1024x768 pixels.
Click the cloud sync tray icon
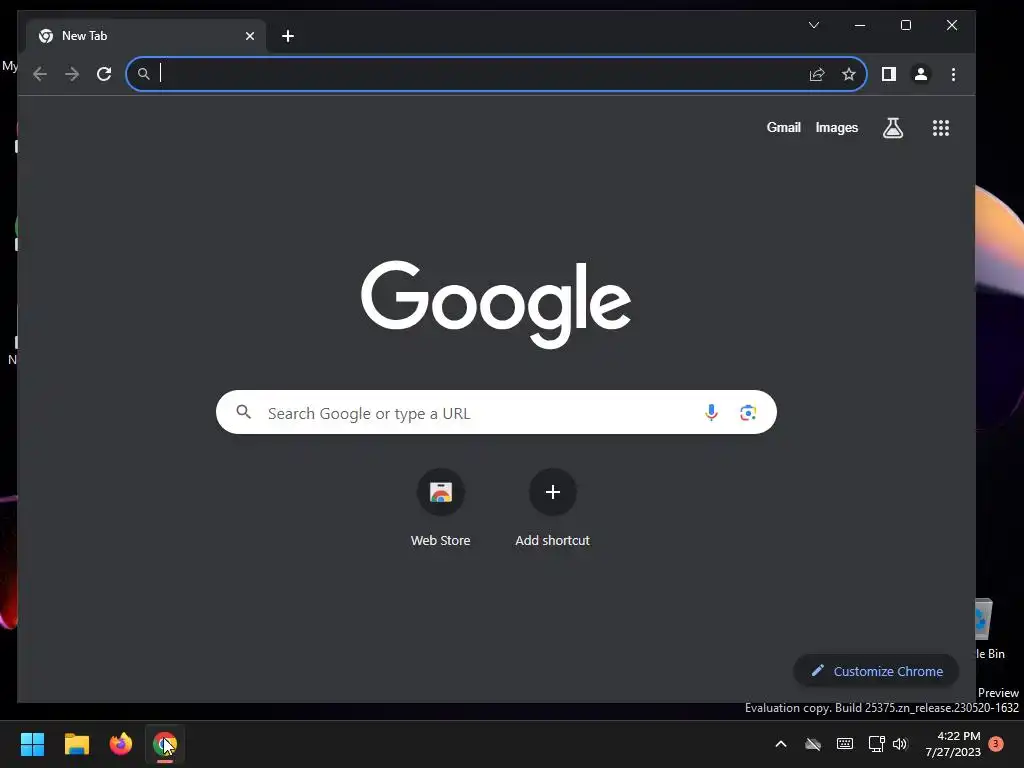pyautogui.click(x=812, y=744)
